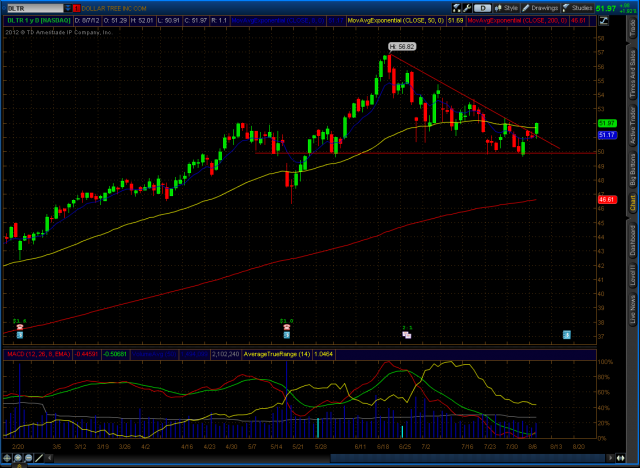Click the red 46.61 price label on axis
Image resolution: width=640 pixels, height=468 pixels.
click(x=607, y=200)
